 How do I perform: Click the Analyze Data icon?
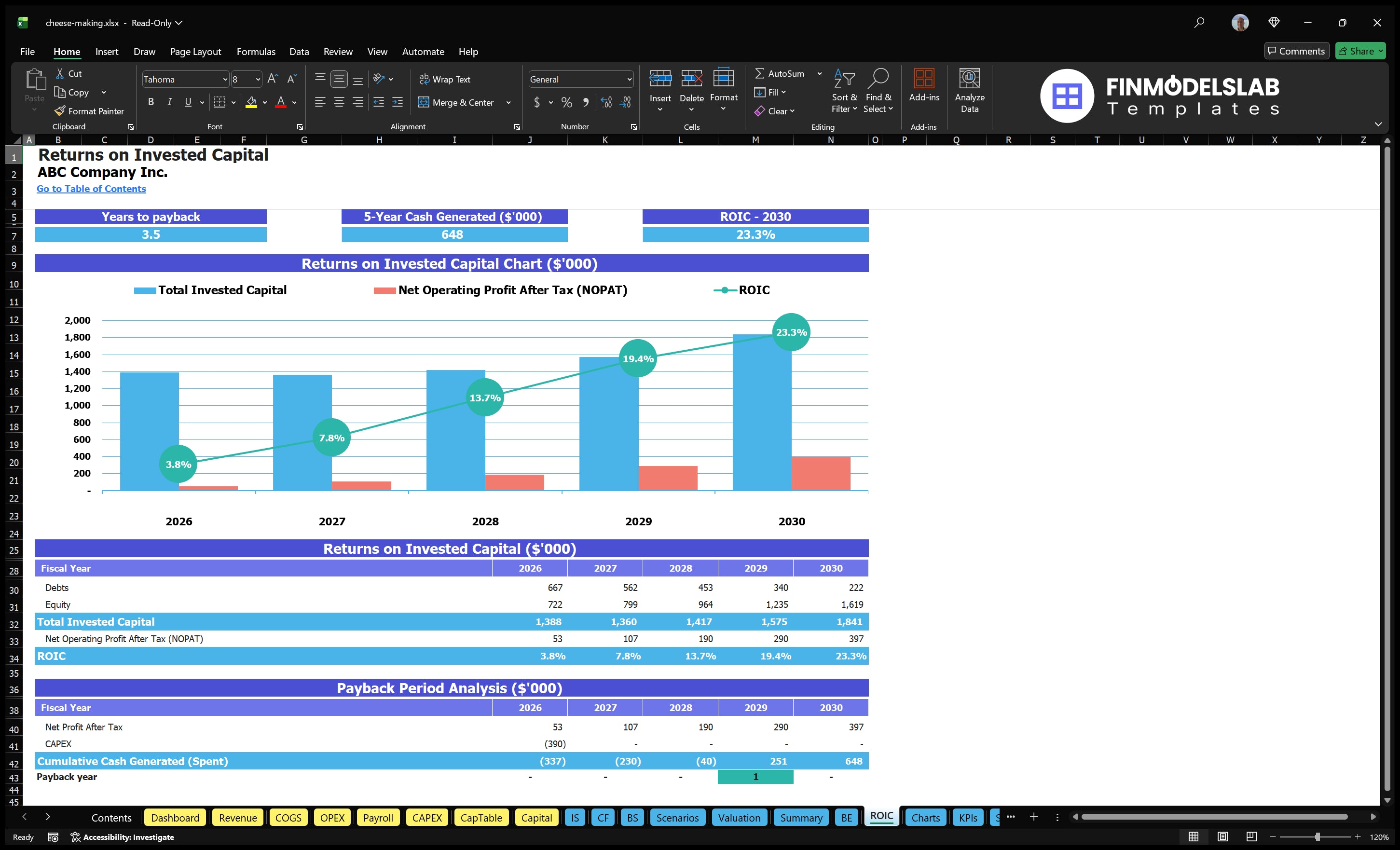969,90
